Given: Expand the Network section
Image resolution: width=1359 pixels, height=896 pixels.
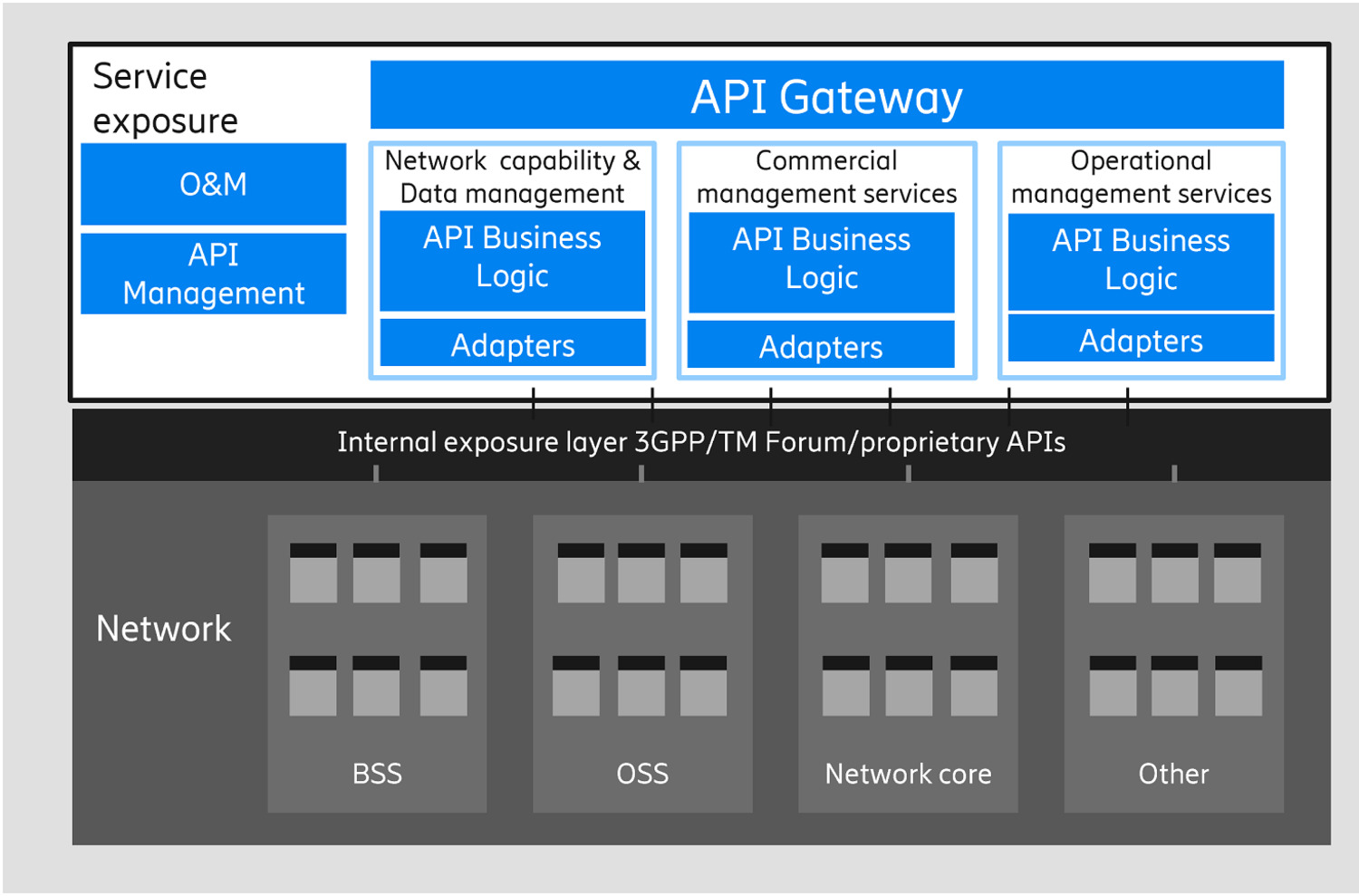Looking at the screenshot, I should click(163, 628).
